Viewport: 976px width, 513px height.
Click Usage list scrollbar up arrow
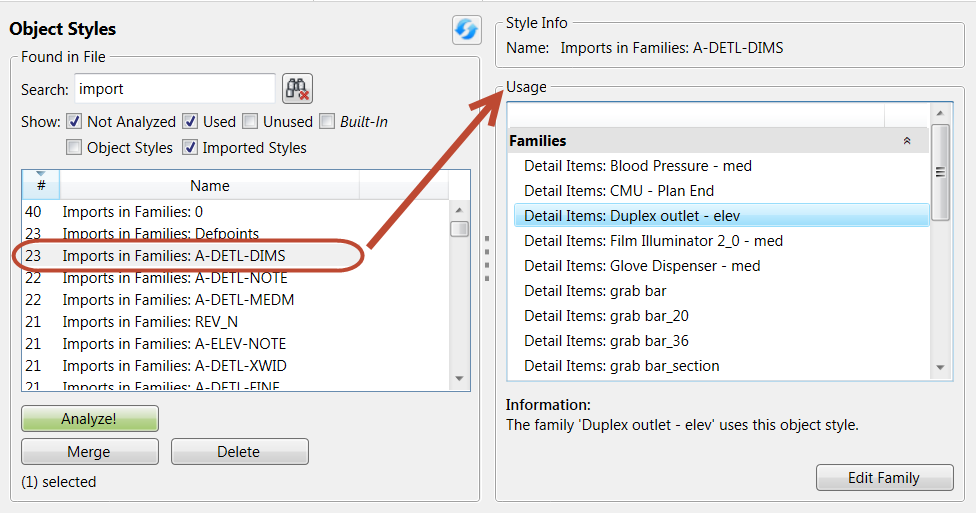click(x=940, y=113)
